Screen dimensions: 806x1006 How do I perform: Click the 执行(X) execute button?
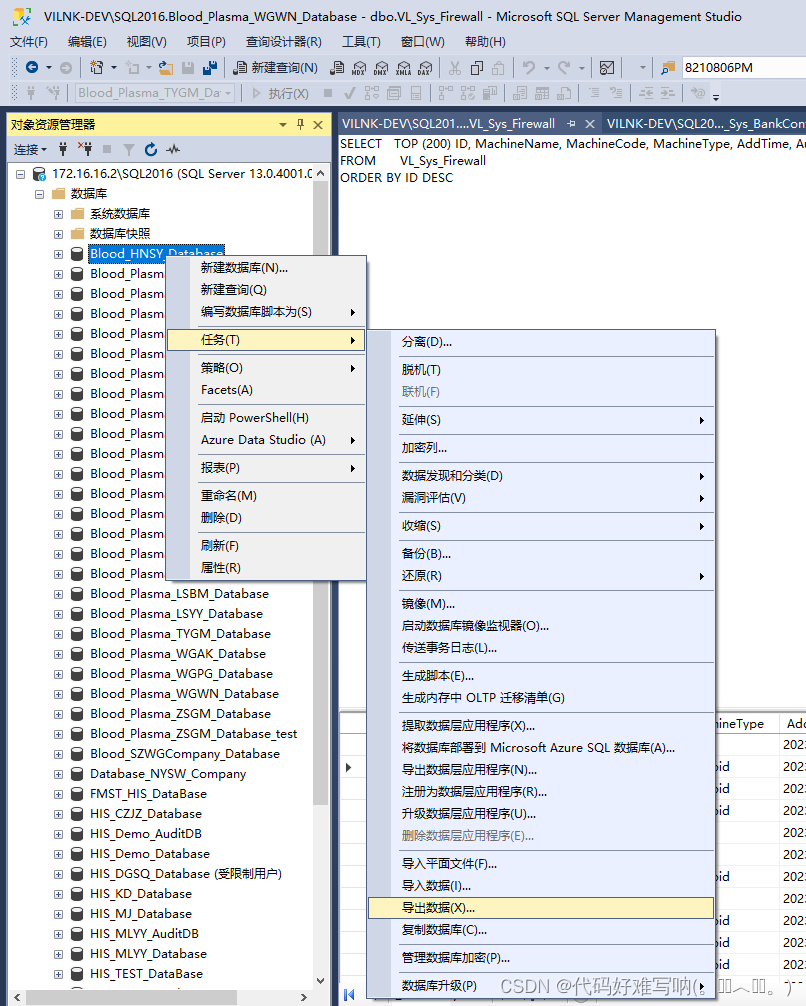pos(281,94)
